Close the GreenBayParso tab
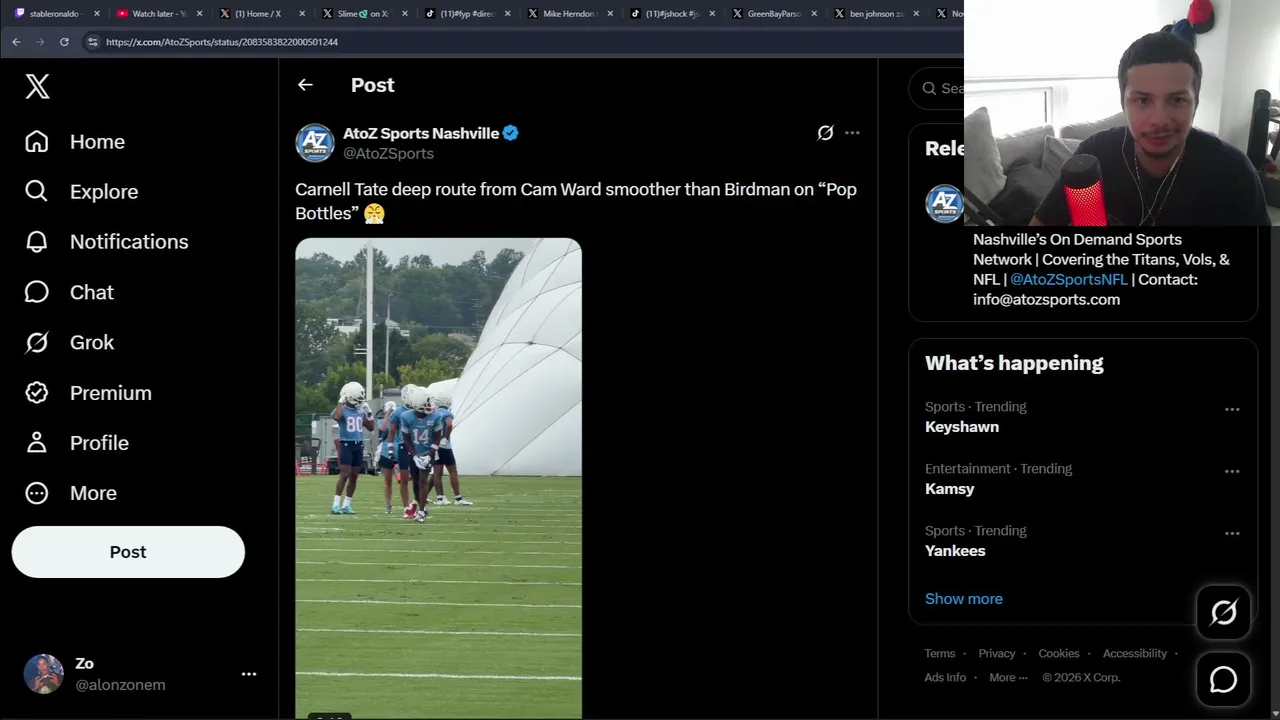Screen dimensions: 1280x720 point(814,14)
